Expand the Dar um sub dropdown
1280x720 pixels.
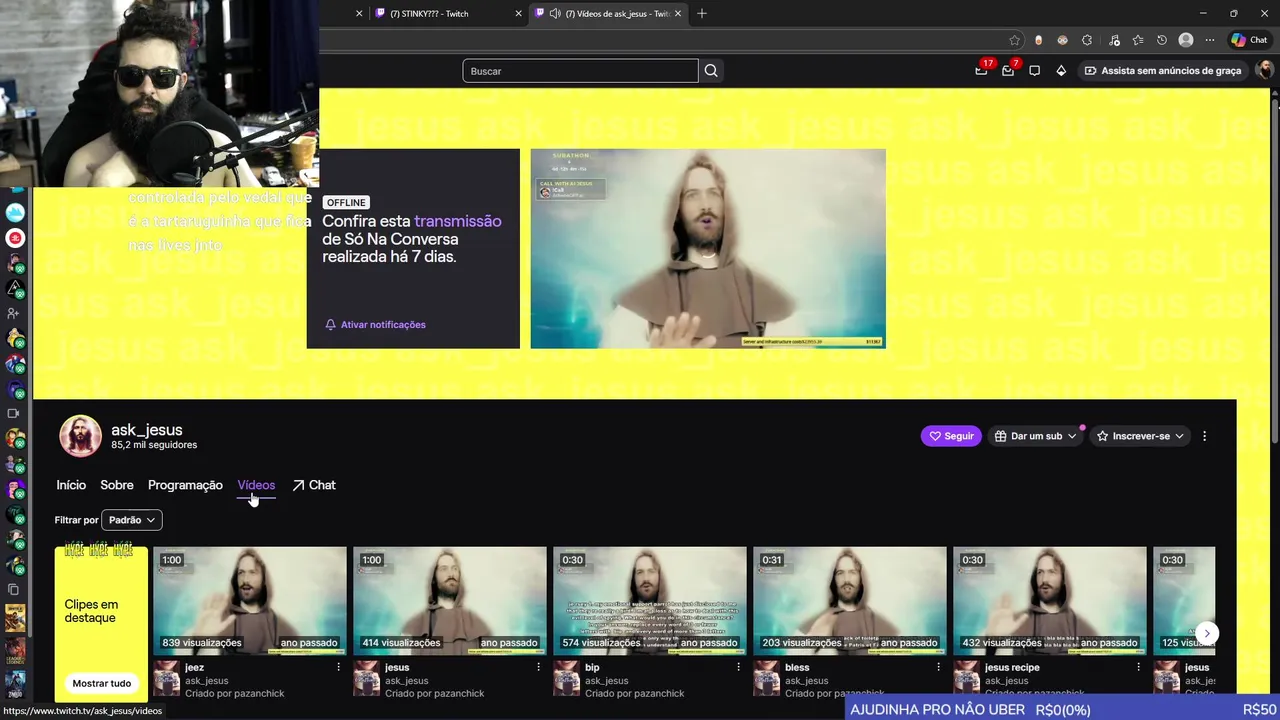click(1036, 436)
